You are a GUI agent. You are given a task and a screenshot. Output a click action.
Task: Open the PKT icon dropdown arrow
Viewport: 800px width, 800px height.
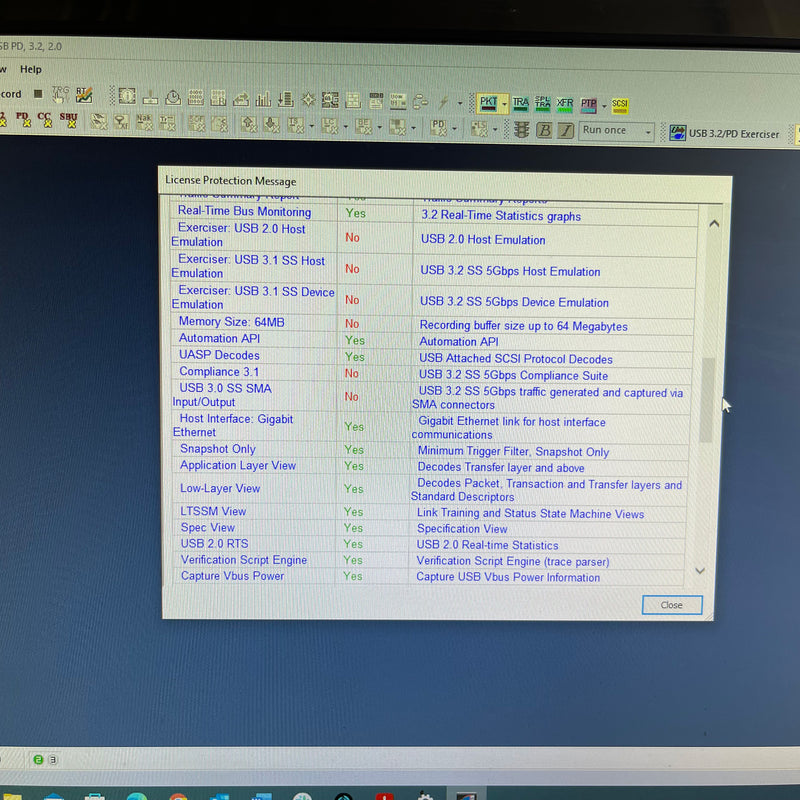pyautogui.click(x=503, y=104)
